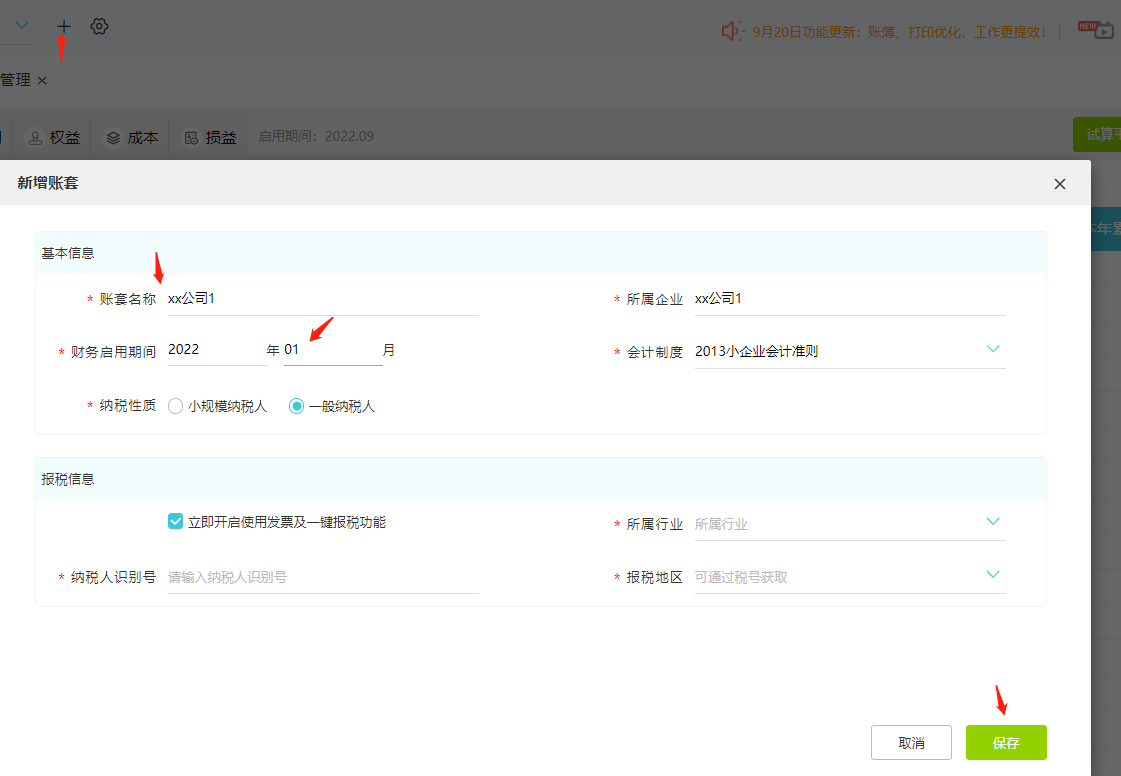Open the 会计制度 dropdown

click(850, 351)
